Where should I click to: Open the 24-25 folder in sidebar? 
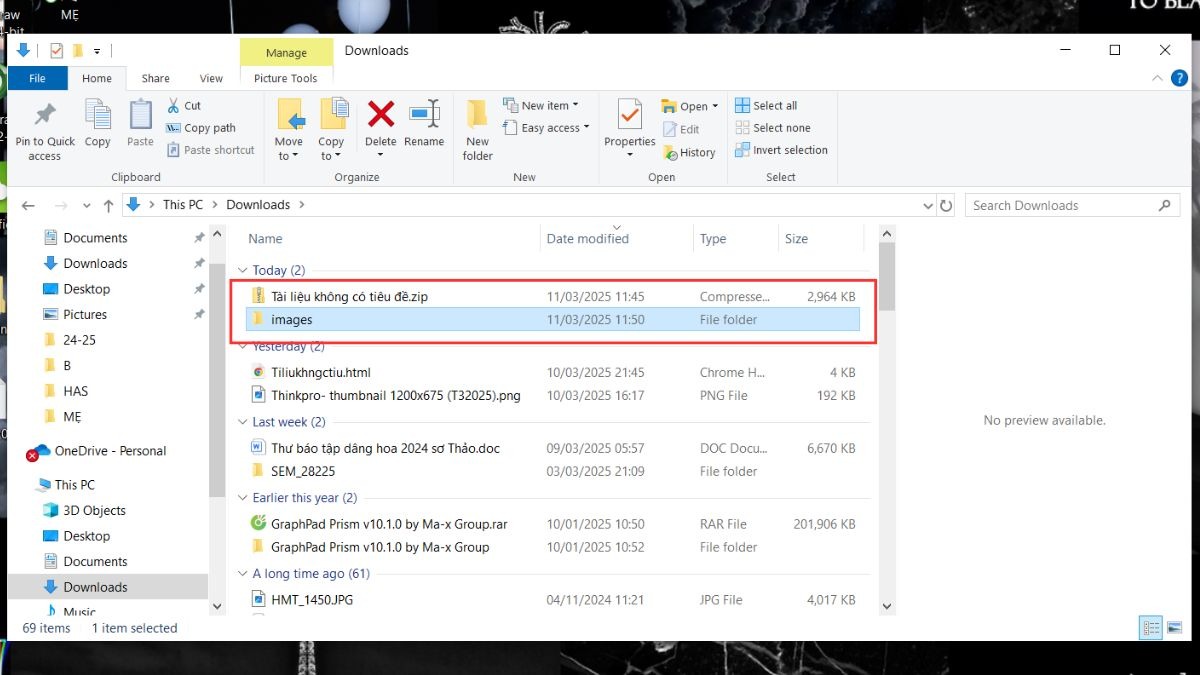click(x=80, y=340)
